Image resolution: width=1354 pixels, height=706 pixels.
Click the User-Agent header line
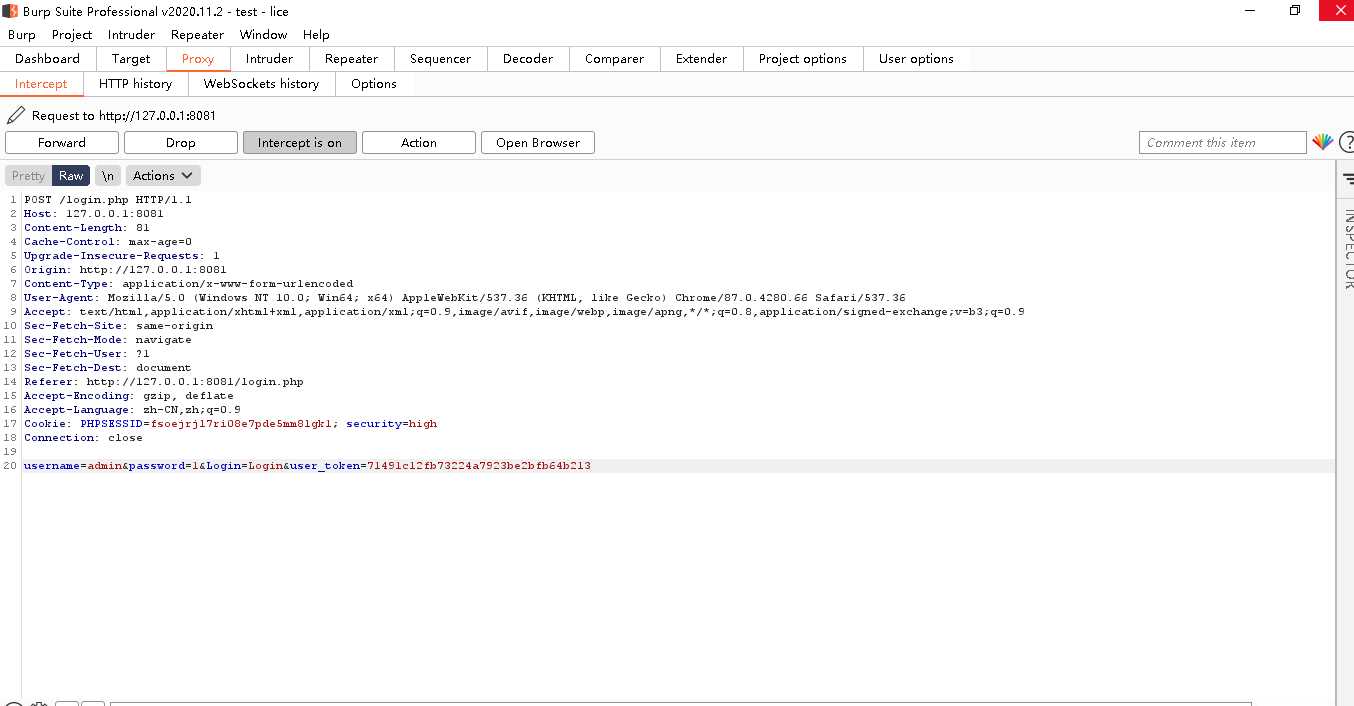pos(465,297)
